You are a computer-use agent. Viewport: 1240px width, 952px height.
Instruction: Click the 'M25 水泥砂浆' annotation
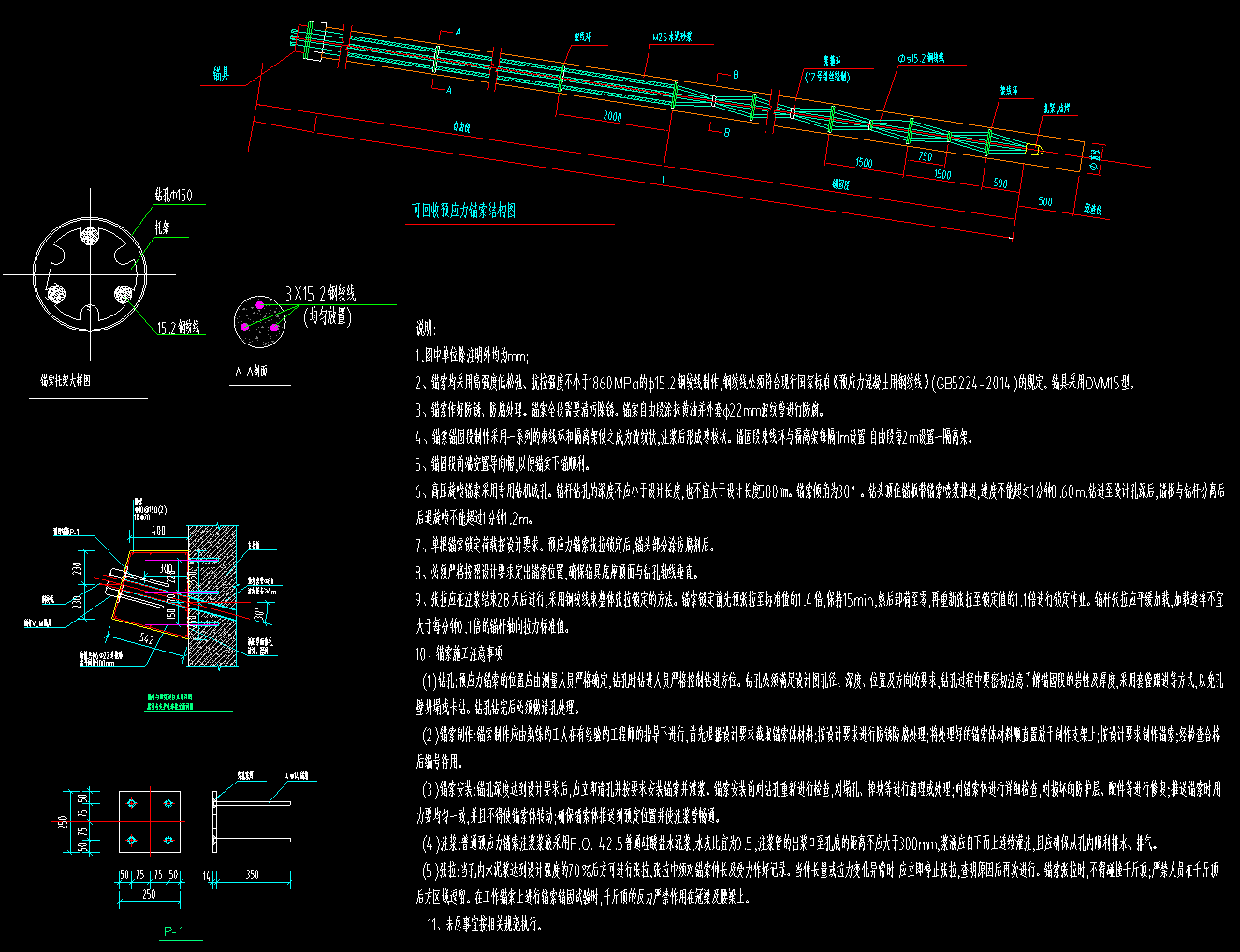point(672,37)
